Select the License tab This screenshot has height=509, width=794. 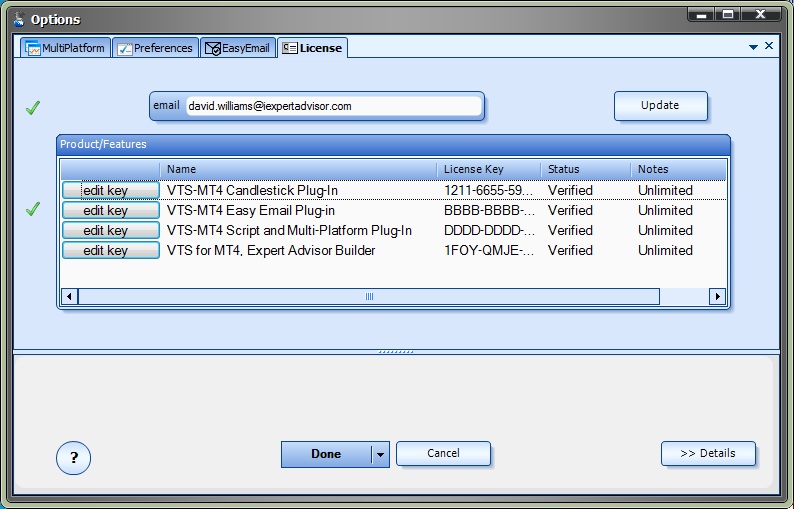tap(312, 48)
